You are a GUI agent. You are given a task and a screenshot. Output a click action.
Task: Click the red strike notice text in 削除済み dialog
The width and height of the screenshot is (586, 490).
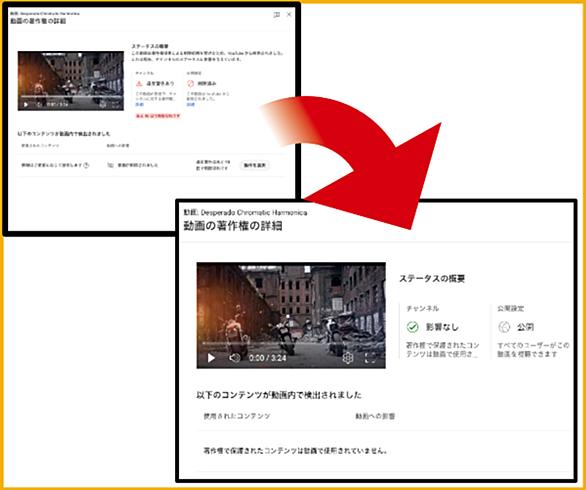pyautogui.click(x=158, y=116)
